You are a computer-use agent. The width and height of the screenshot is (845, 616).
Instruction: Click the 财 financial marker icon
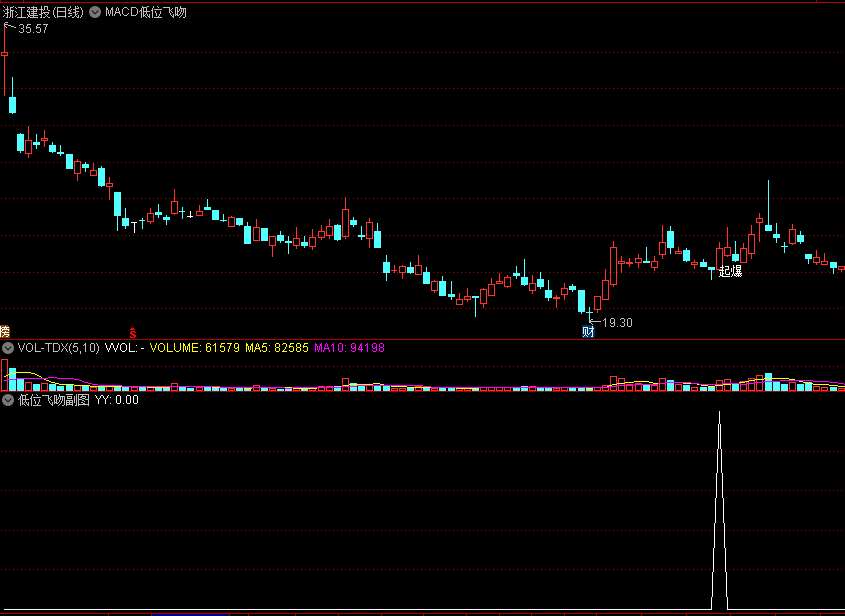click(588, 332)
